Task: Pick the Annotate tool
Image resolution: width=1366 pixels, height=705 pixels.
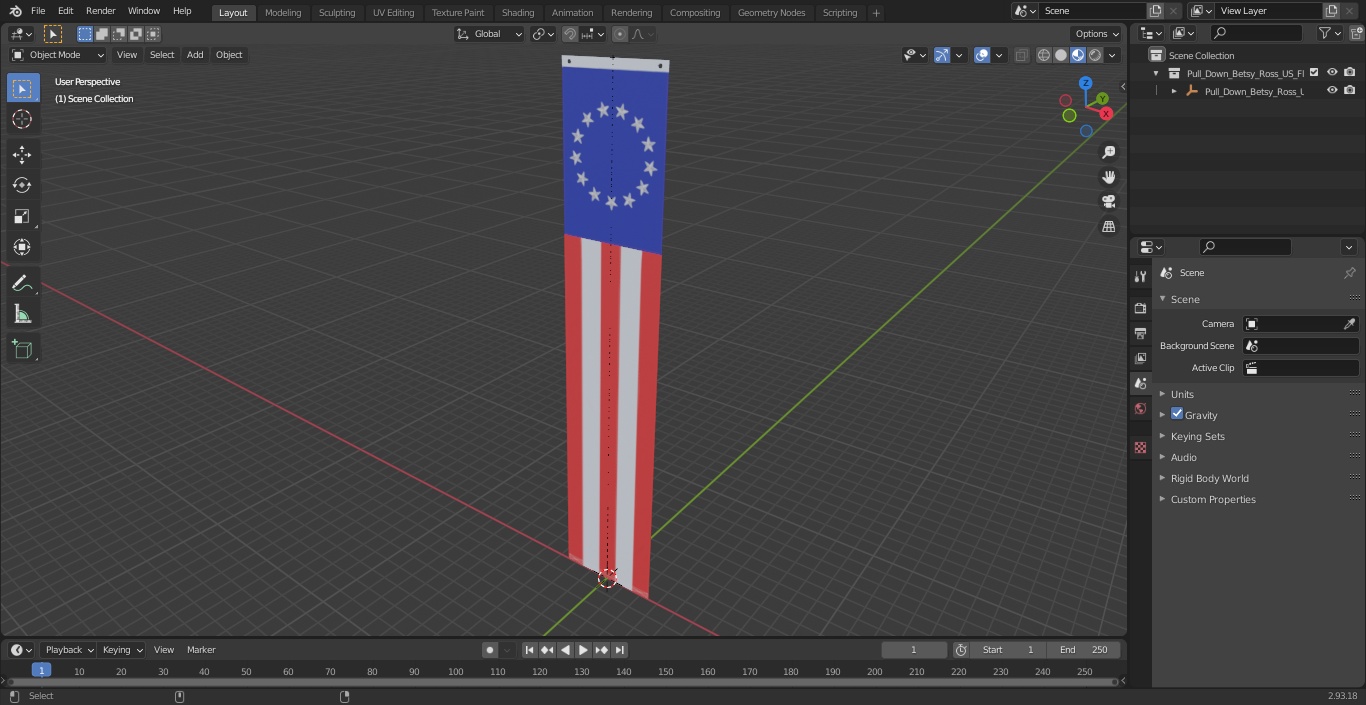Action: point(22,284)
